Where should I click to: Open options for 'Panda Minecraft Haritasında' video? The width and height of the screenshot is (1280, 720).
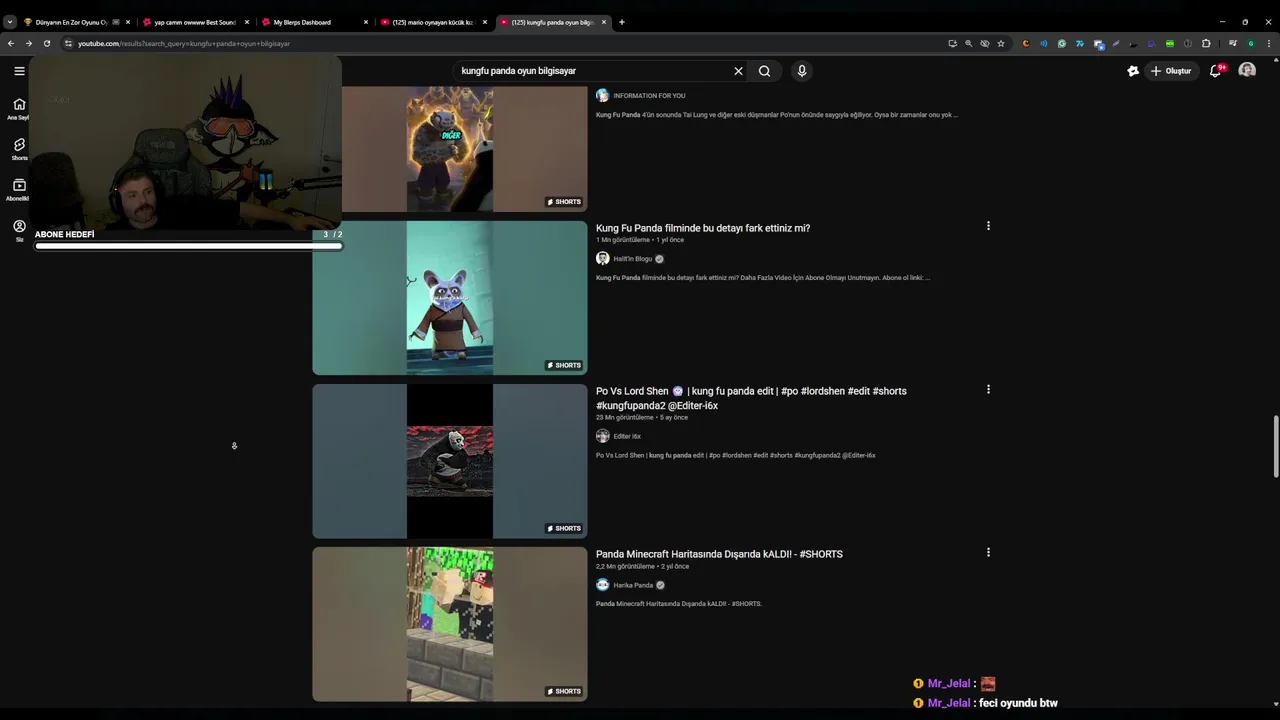pos(988,552)
